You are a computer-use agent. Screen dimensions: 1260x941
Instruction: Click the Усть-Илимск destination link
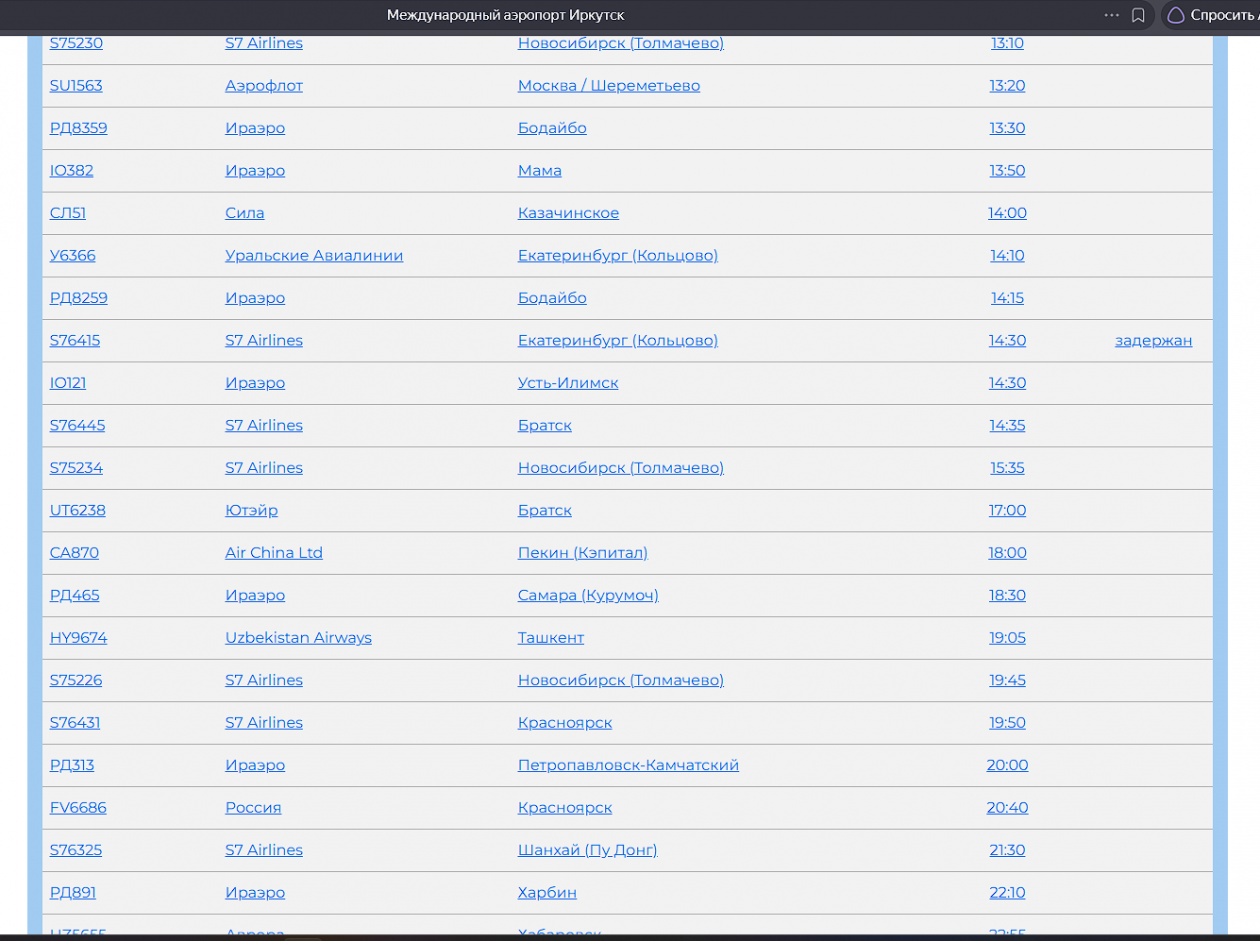[568, 383]
